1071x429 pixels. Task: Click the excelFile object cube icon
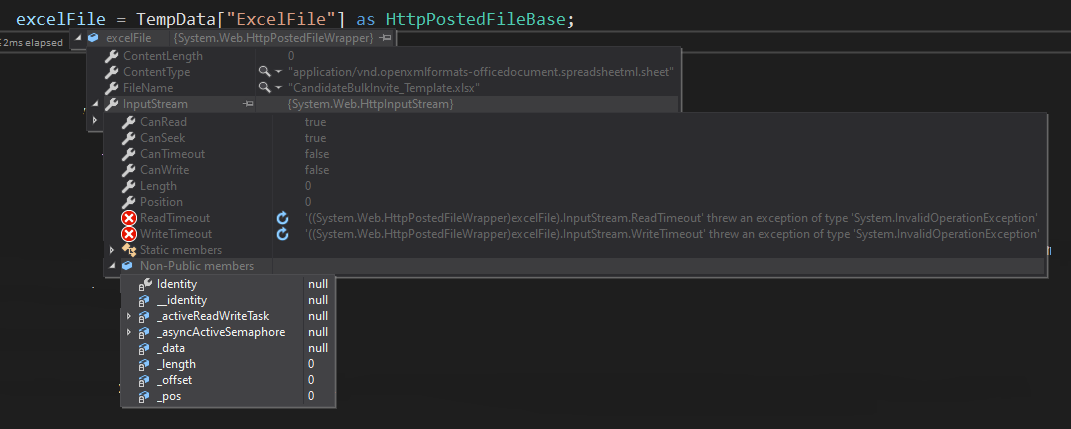[93, 38]
